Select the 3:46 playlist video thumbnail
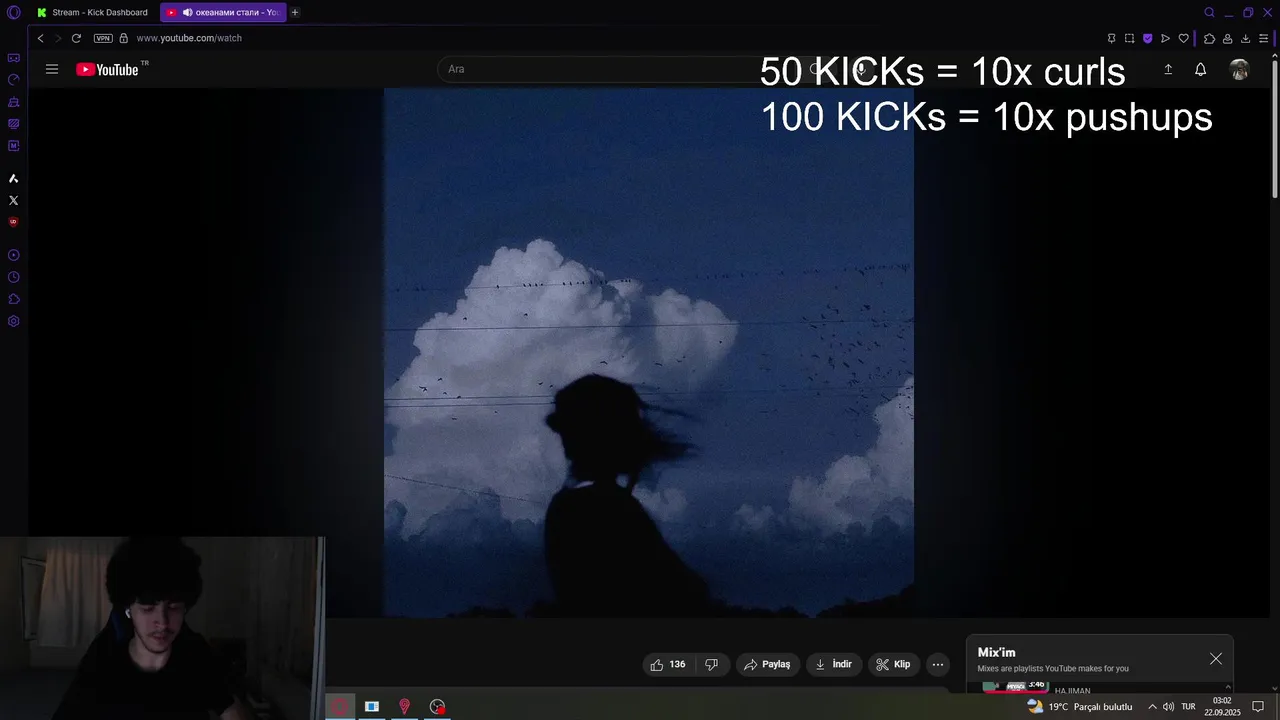This screenshot has height=720, width=1280. point(1015,687)
